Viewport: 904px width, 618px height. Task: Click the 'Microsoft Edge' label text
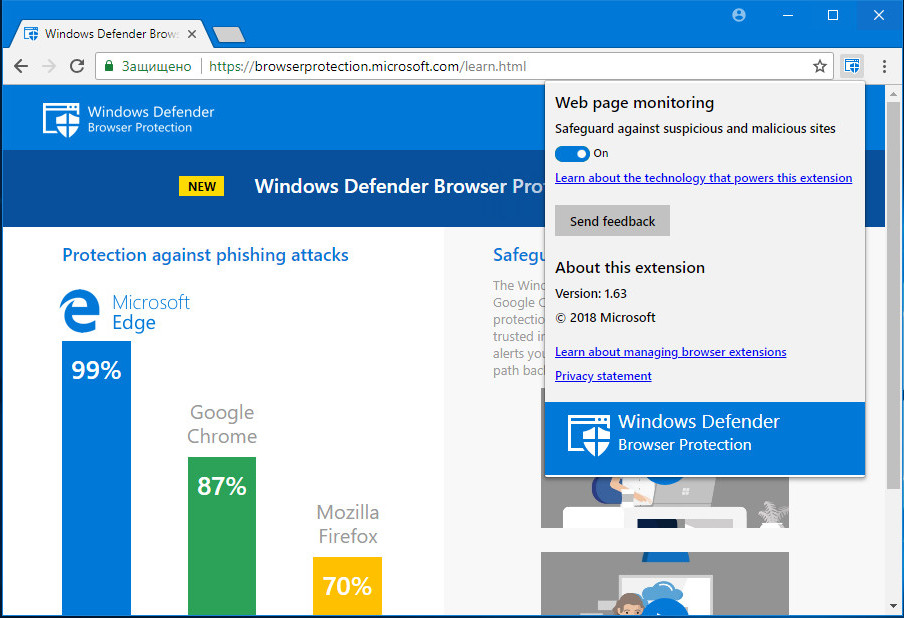151,312
